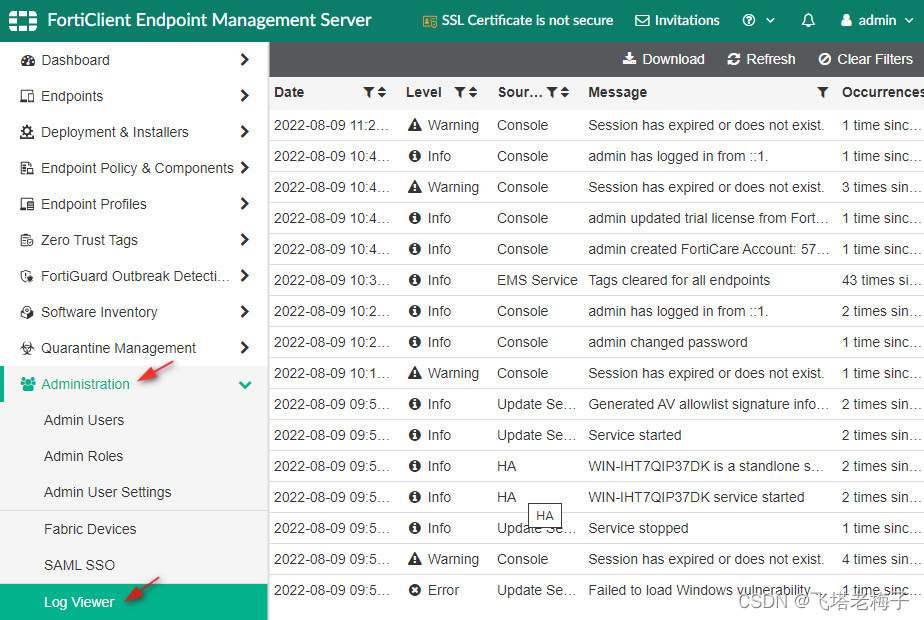
Task: Select Log Viewer
Action: tap(134, 602)
